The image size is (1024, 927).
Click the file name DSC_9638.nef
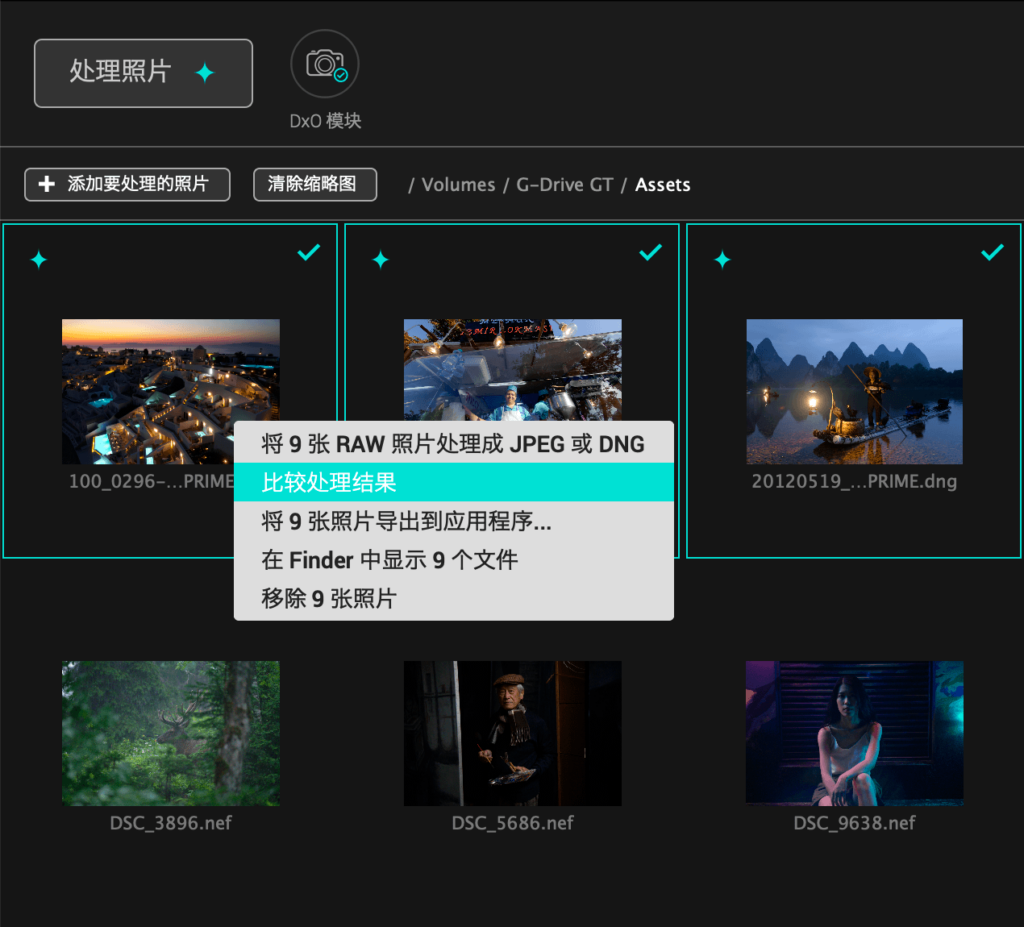[854, 823]
